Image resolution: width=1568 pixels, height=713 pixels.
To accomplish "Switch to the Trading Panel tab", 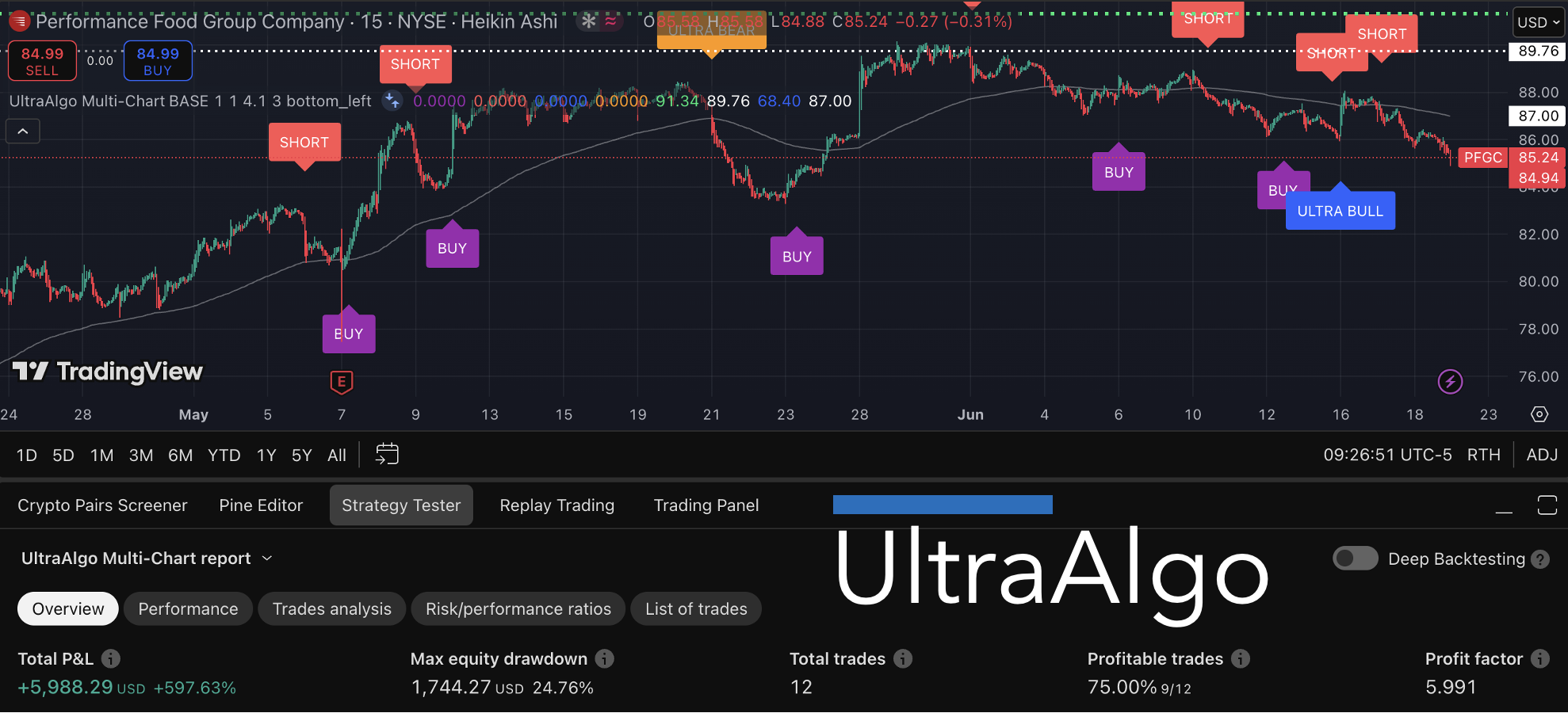I will pyautogui.click(x=706, y=505).
